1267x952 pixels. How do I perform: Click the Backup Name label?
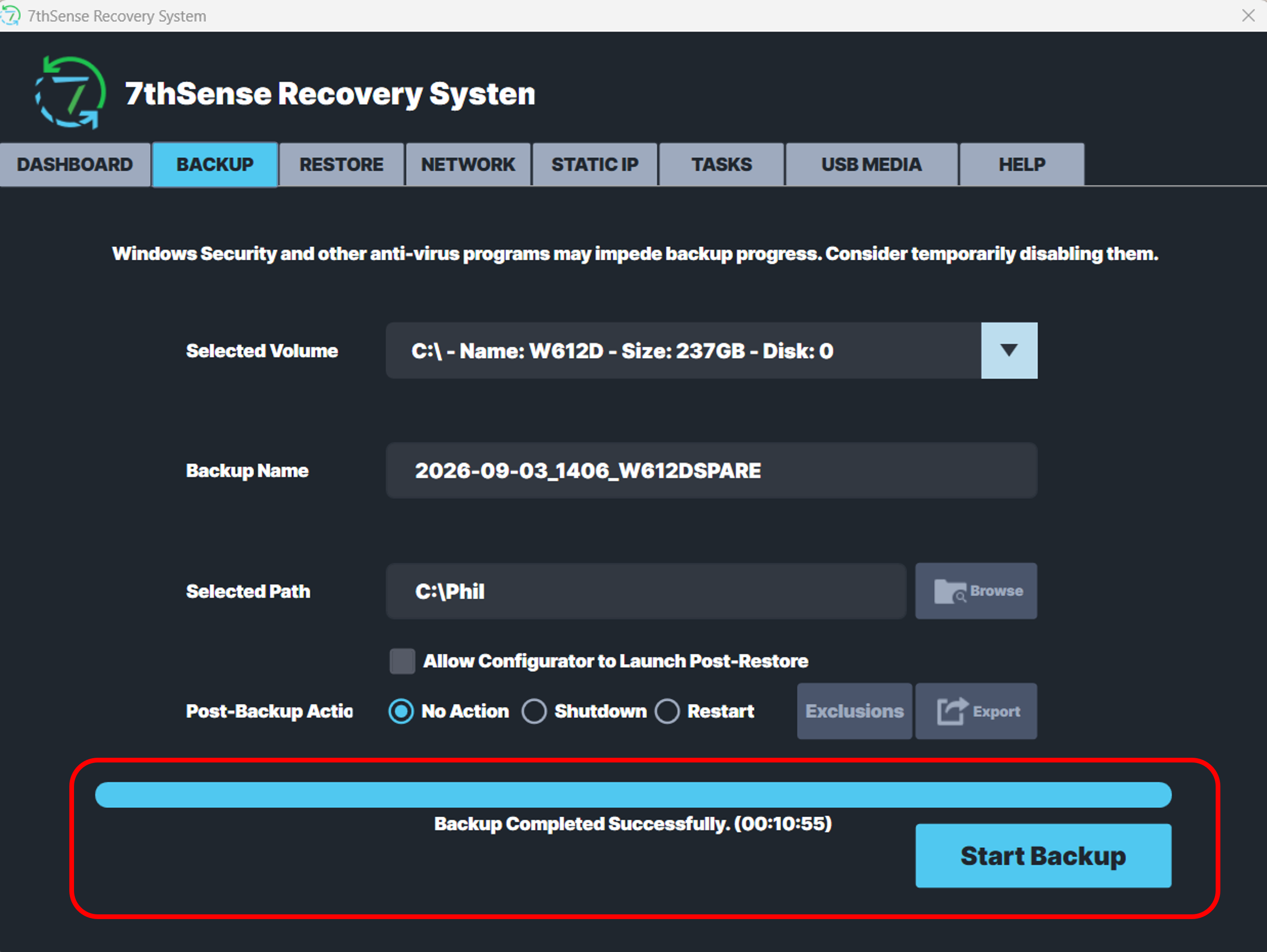click(247, 470)
